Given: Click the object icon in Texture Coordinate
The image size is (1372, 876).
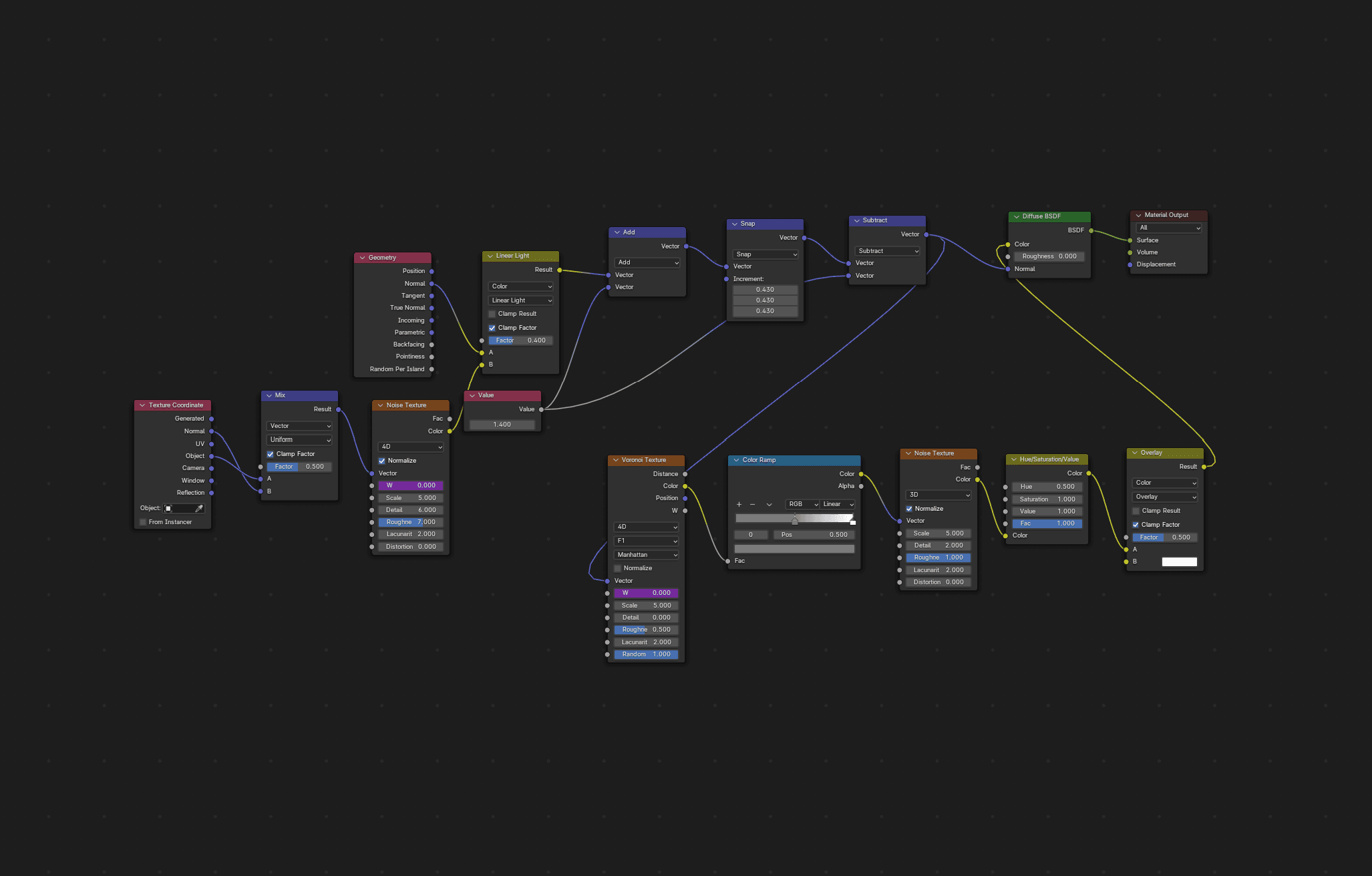Looking at the screenshot, I should coord(168,509).
